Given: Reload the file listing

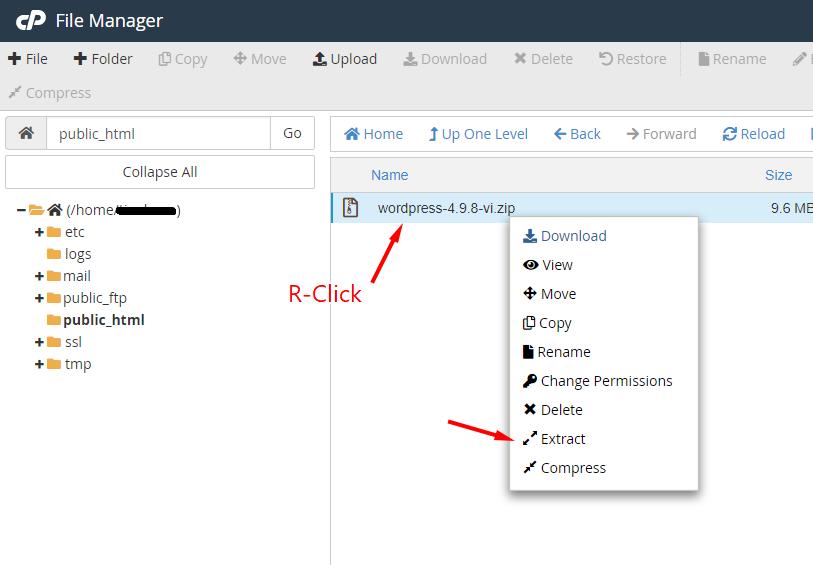Looking at the screenshot, I should point(753,134).
